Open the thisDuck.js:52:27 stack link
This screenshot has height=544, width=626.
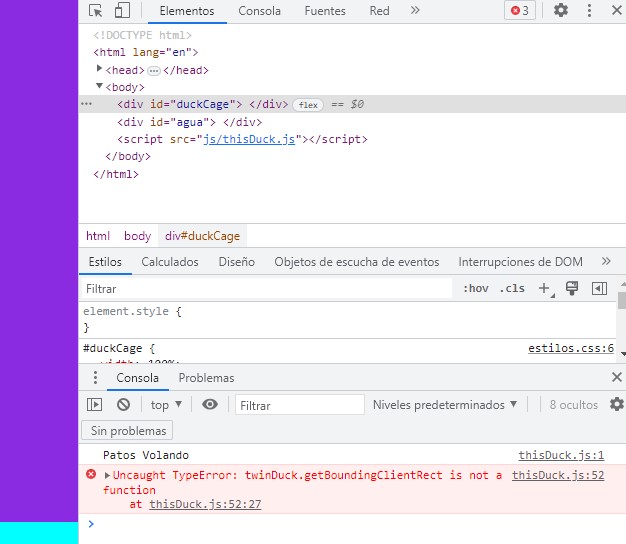click(205, 504)
